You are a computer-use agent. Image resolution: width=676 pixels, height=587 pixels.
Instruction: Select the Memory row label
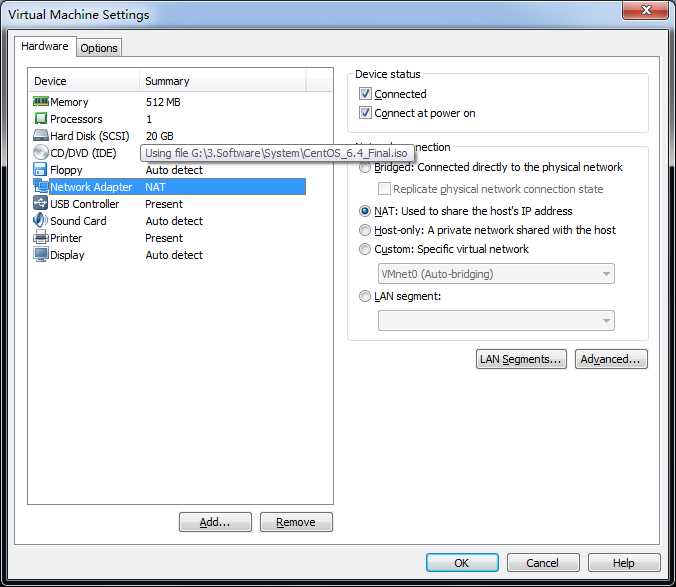[x=69, y=102]
